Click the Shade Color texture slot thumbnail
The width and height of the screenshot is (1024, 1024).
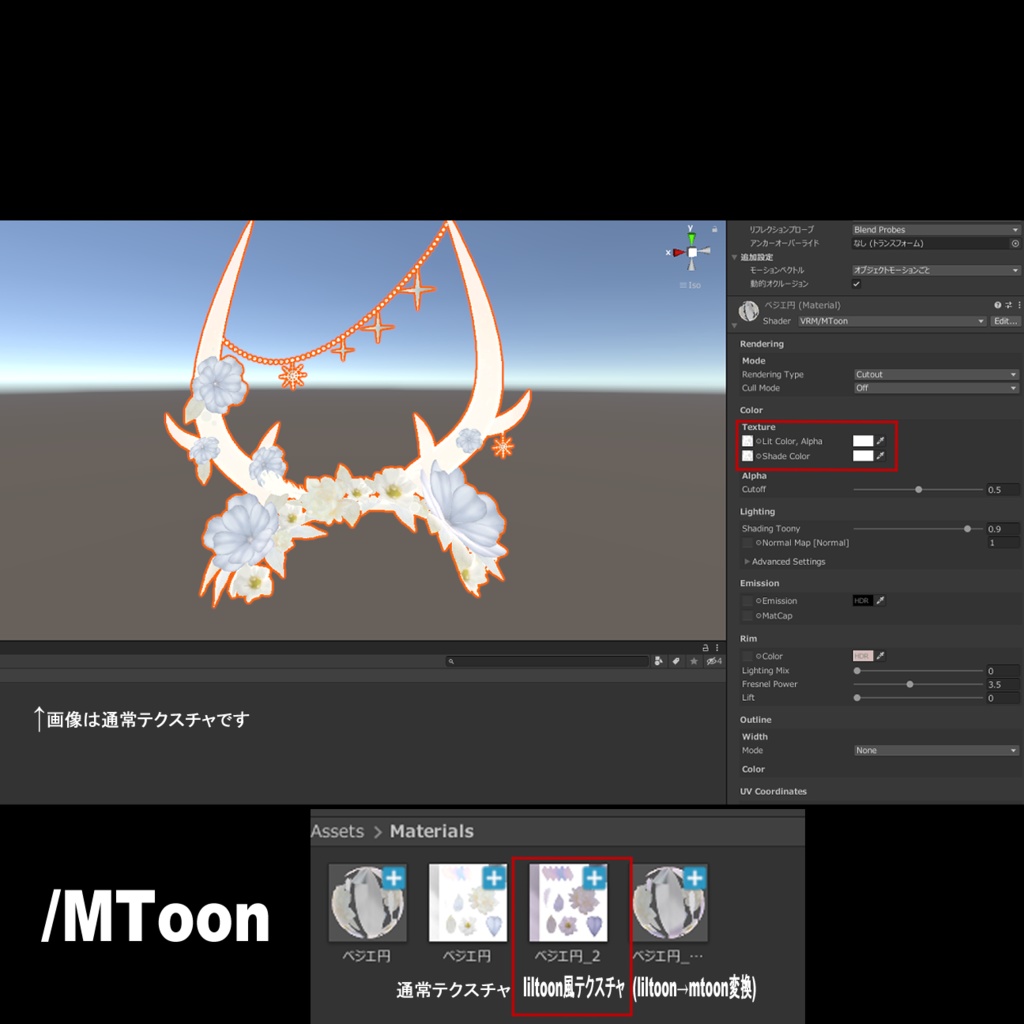click(x=747, y=456)
